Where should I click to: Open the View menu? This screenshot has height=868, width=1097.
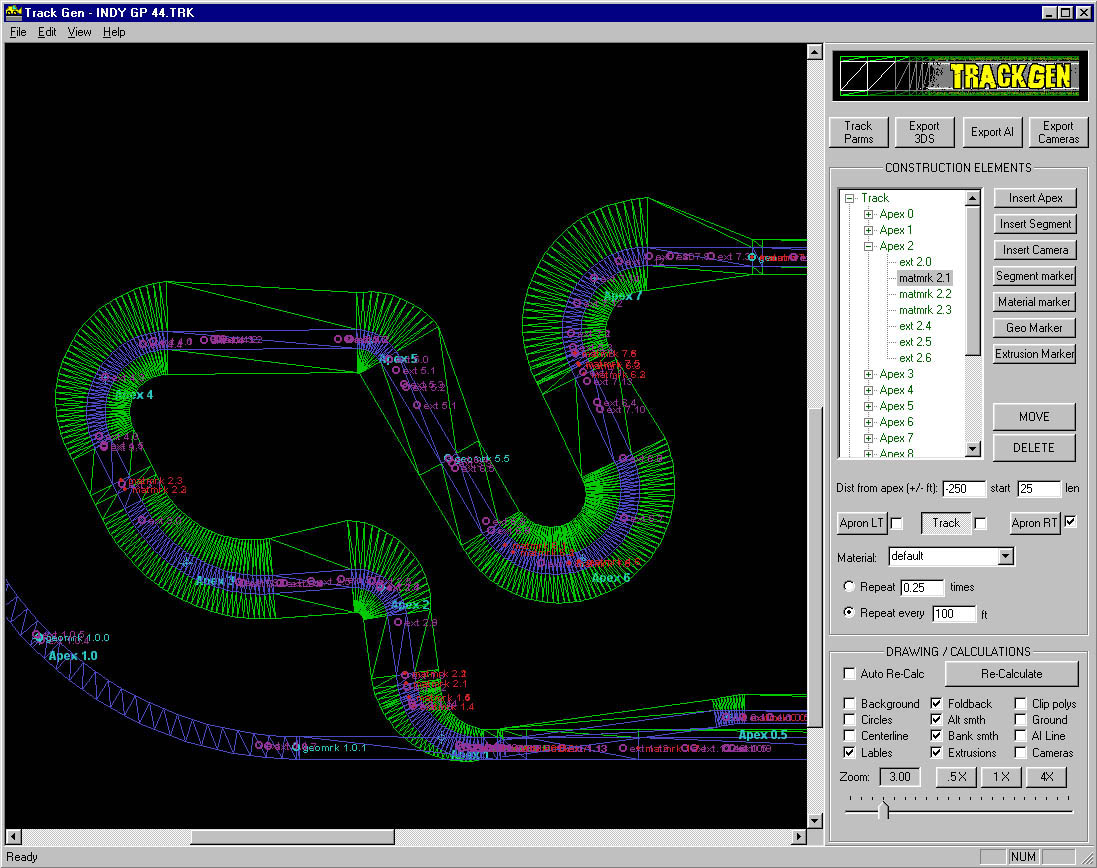point(79,32)
